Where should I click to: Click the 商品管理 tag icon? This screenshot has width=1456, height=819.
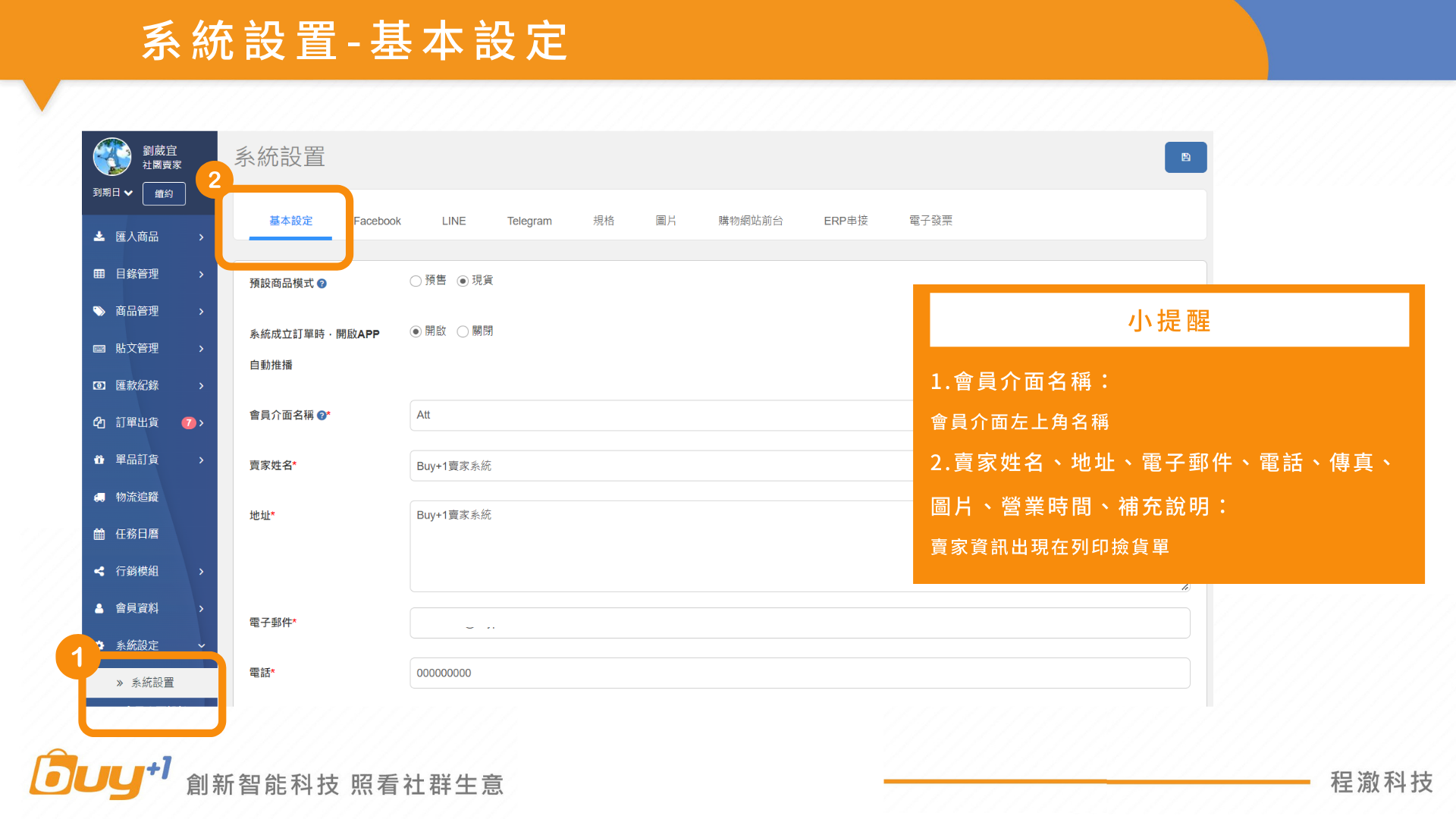point(99,311)
